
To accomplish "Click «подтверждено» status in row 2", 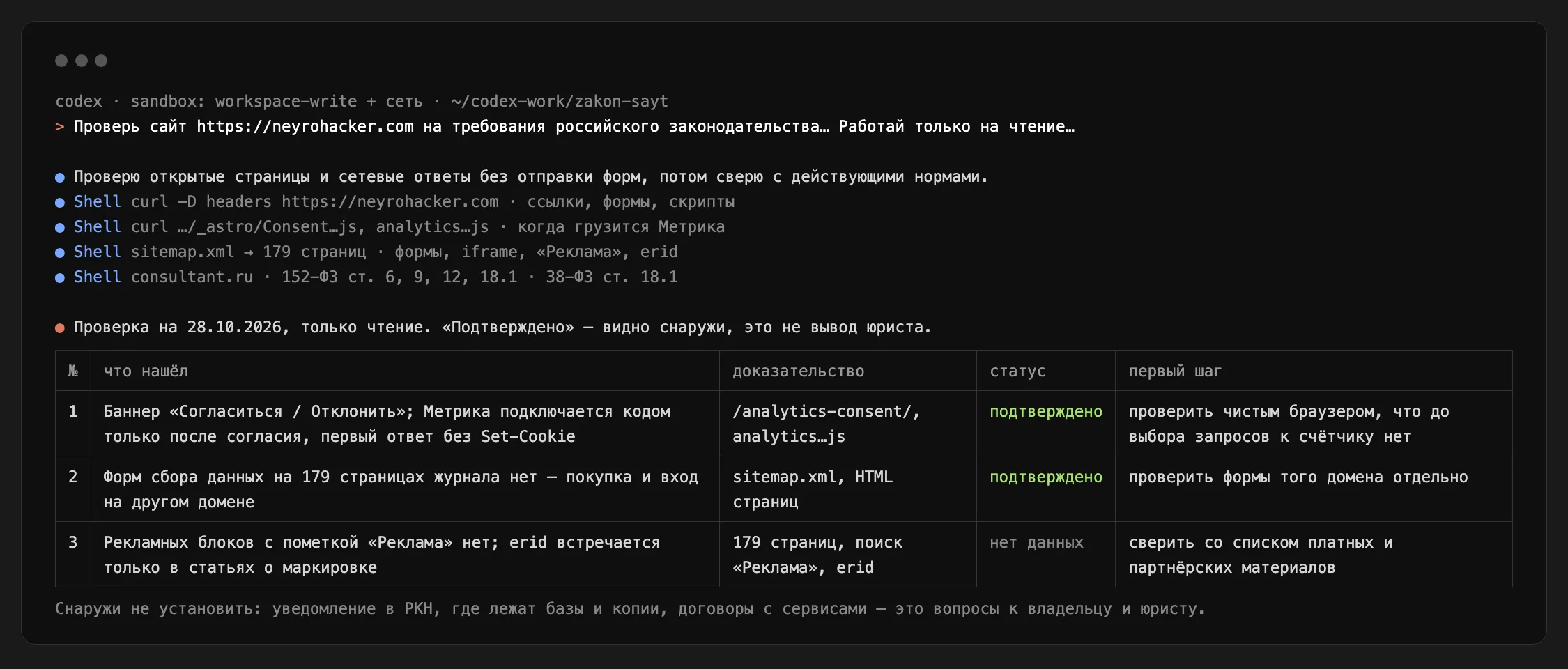I will pos(1046,477).
